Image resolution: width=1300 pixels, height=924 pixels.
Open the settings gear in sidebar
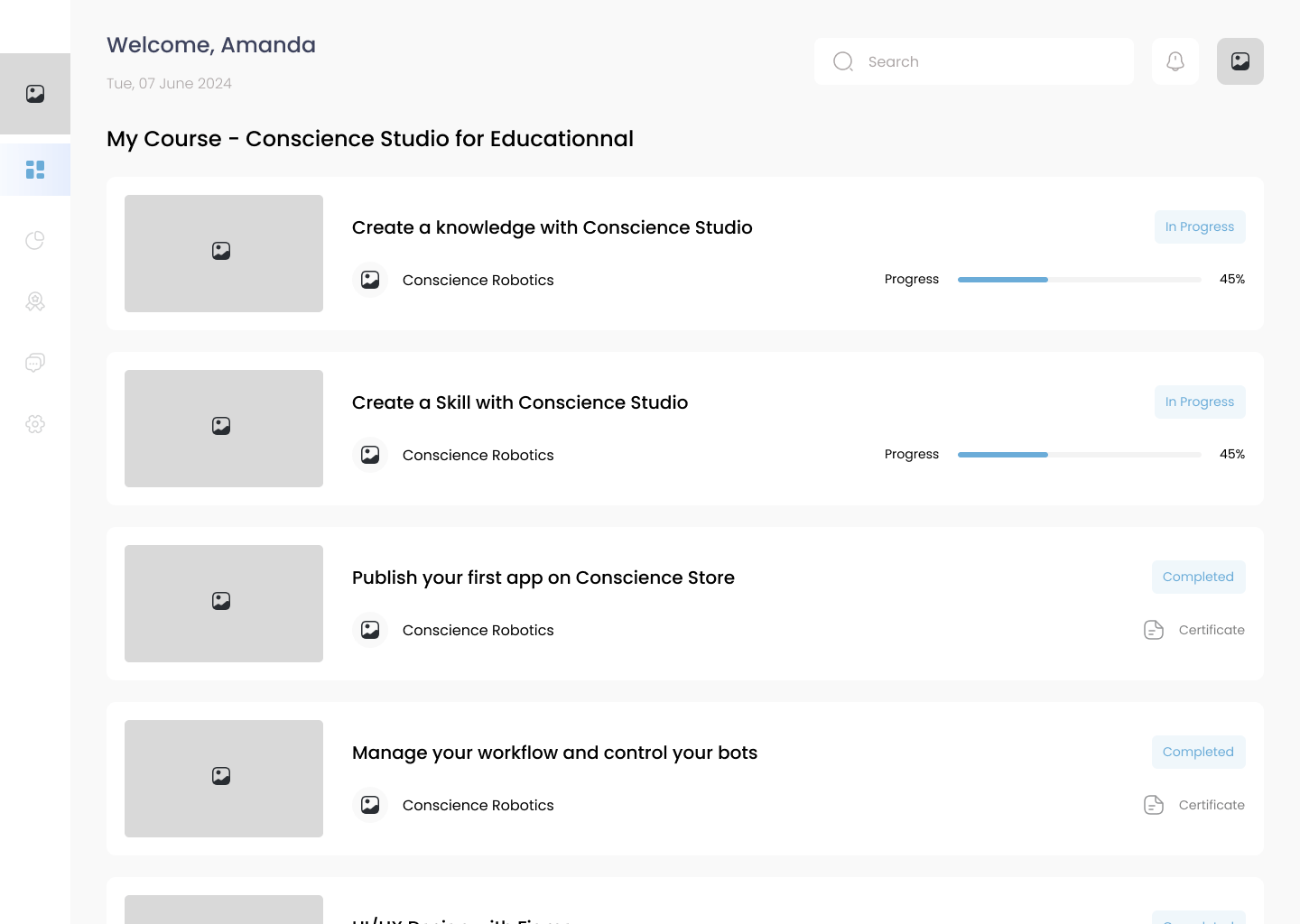pyautogui.click(x=35, y=424)
